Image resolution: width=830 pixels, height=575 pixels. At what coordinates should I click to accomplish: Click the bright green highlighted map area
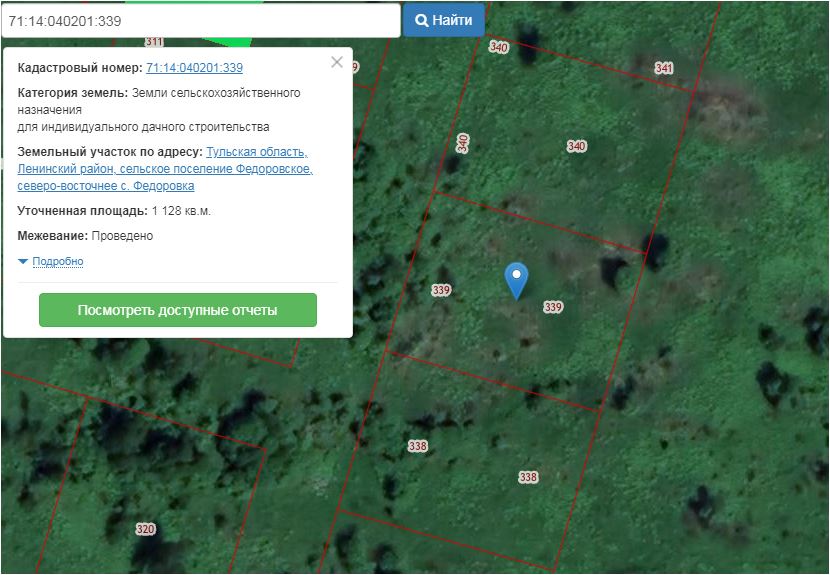[232, 40]
